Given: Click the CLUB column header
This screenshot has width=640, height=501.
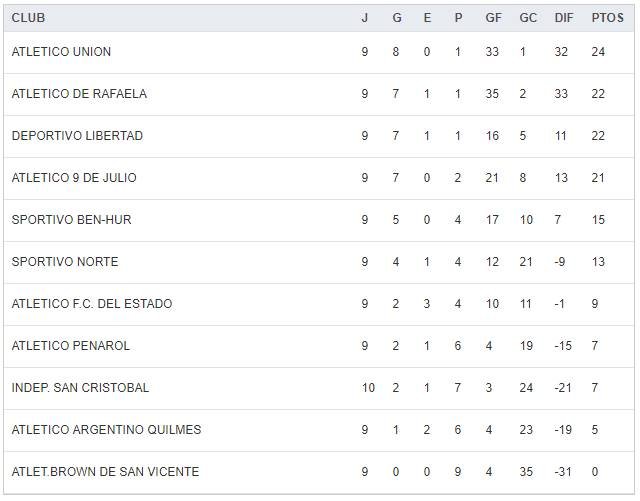Looking at the screenshot, I should pyautogui.click(x=28, y=18).
